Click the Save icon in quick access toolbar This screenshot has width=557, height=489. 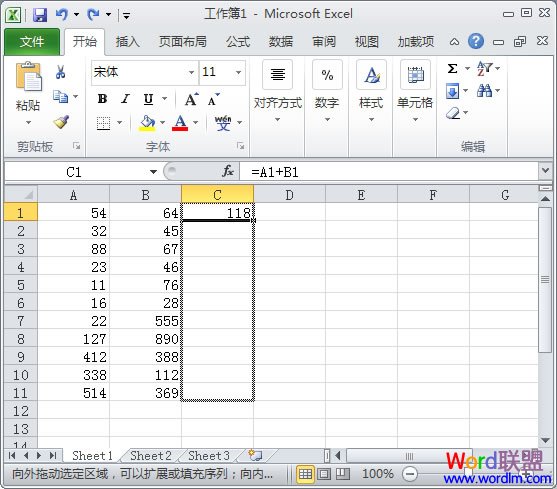pos(40,15)
